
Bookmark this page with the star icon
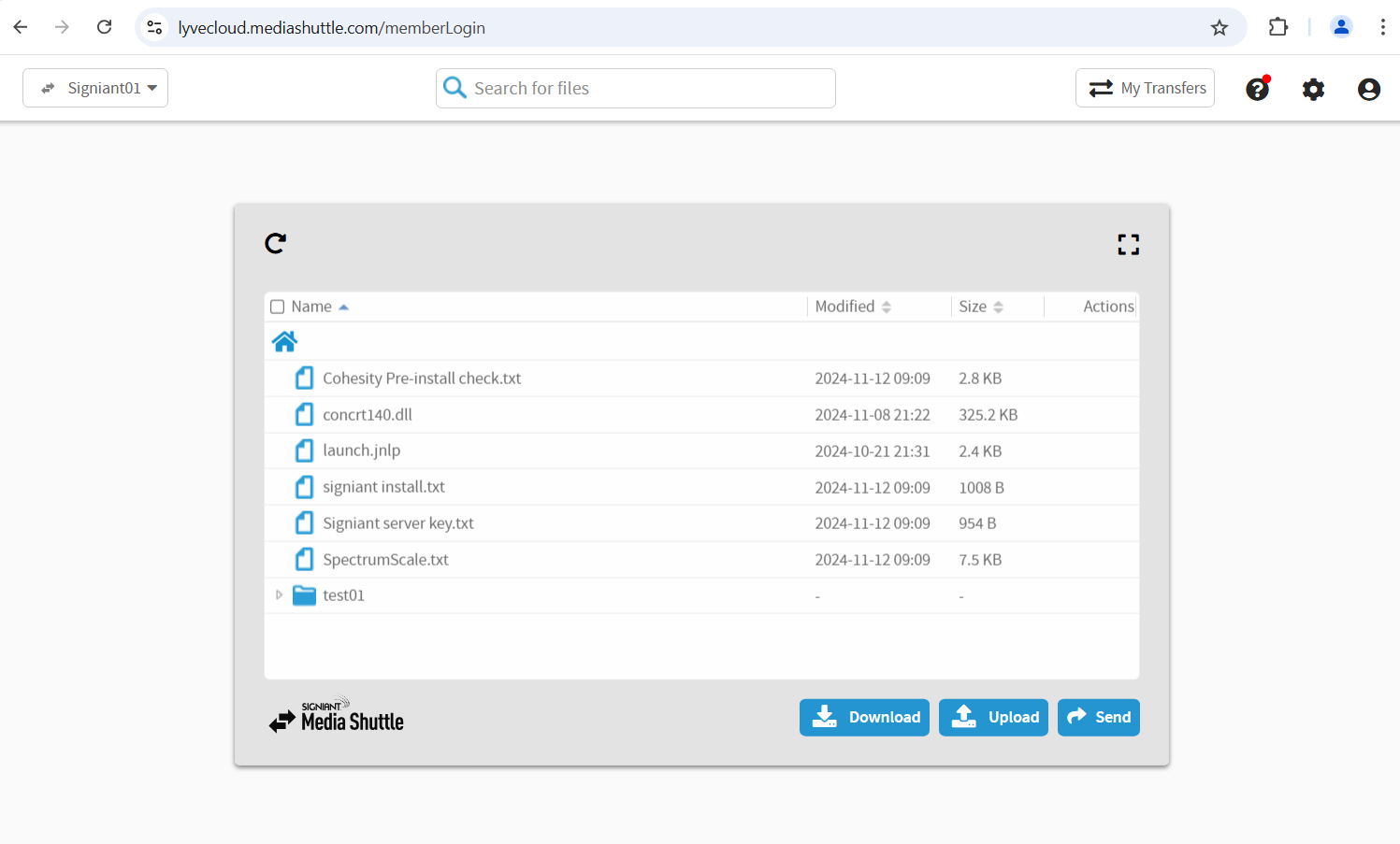(x=1219, y=28)
